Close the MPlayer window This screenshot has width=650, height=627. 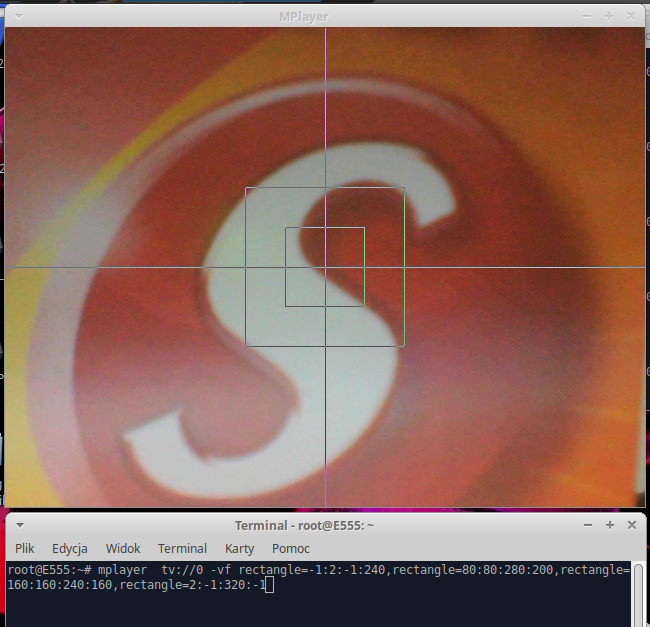631,17
